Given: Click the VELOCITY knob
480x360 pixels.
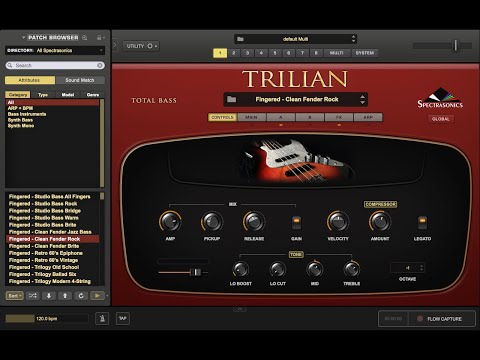Looking at the screenshot, I should pos(338,221).
